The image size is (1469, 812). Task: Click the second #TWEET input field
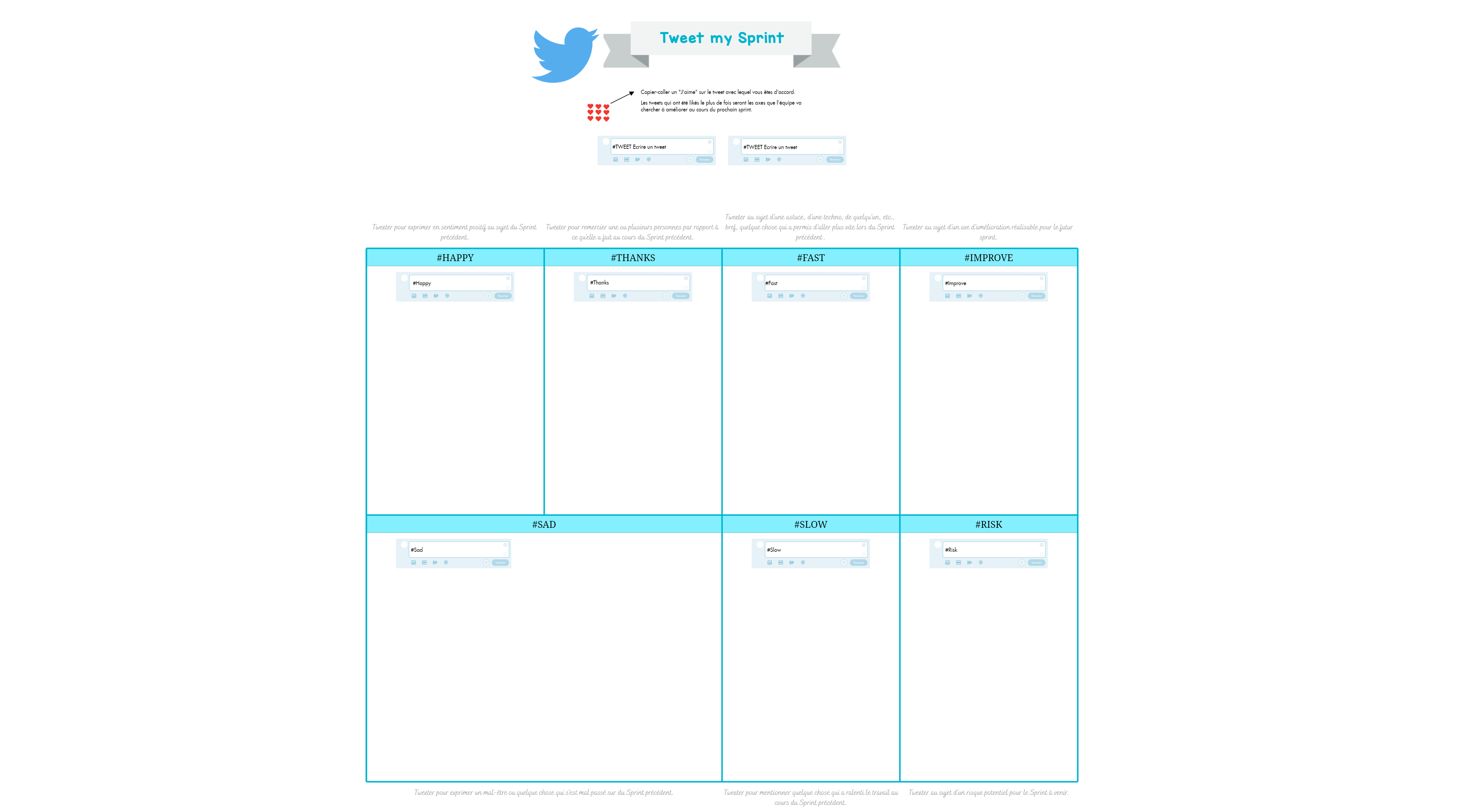click(786, 147)
